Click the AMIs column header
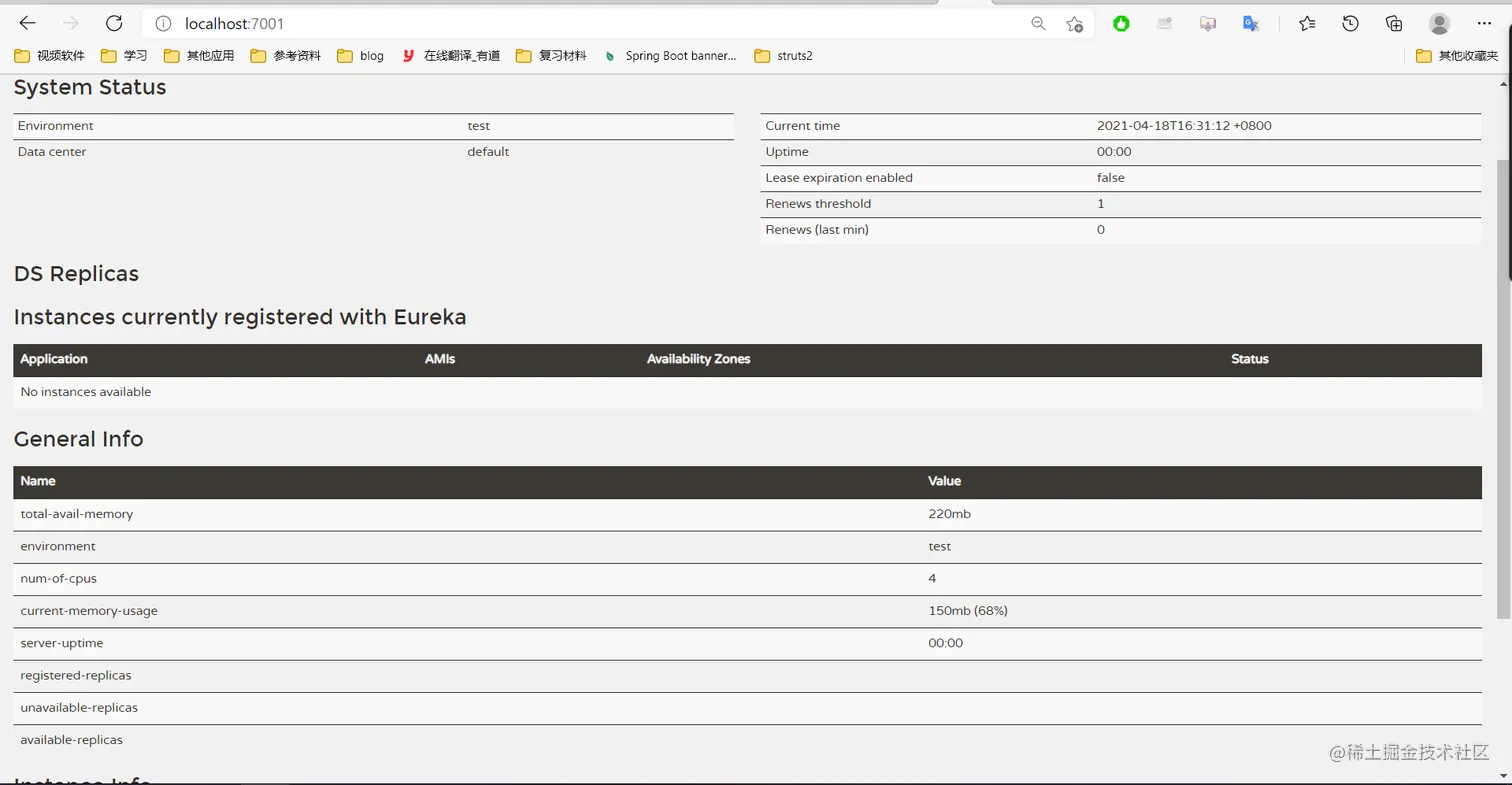This screenshot has width=1512, height=785. (440, 359)
